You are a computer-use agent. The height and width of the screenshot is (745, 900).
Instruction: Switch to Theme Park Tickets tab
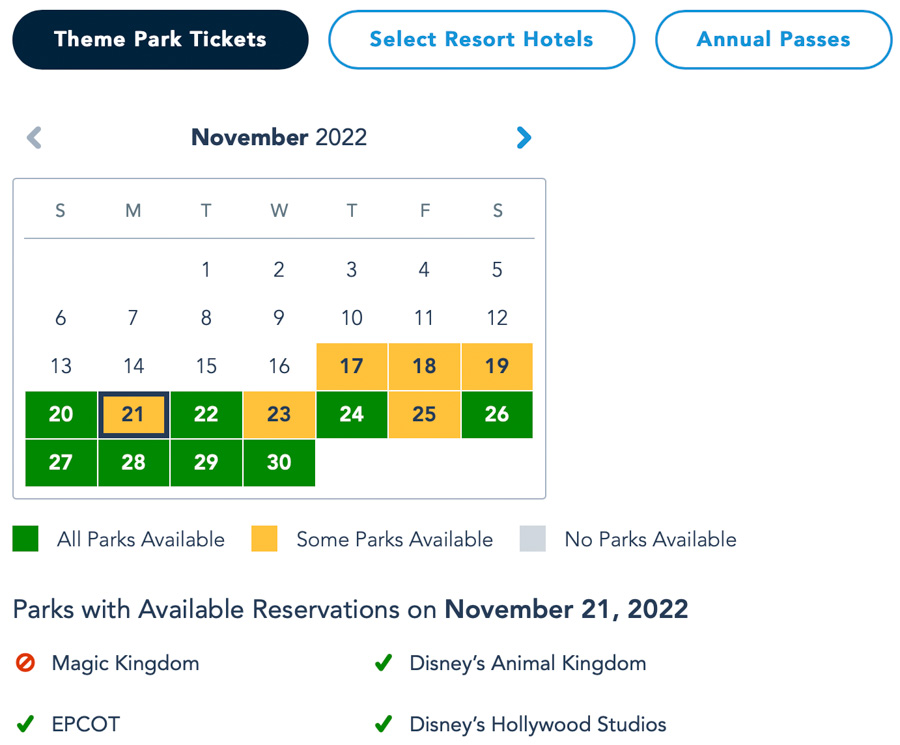tap(160, 40)
